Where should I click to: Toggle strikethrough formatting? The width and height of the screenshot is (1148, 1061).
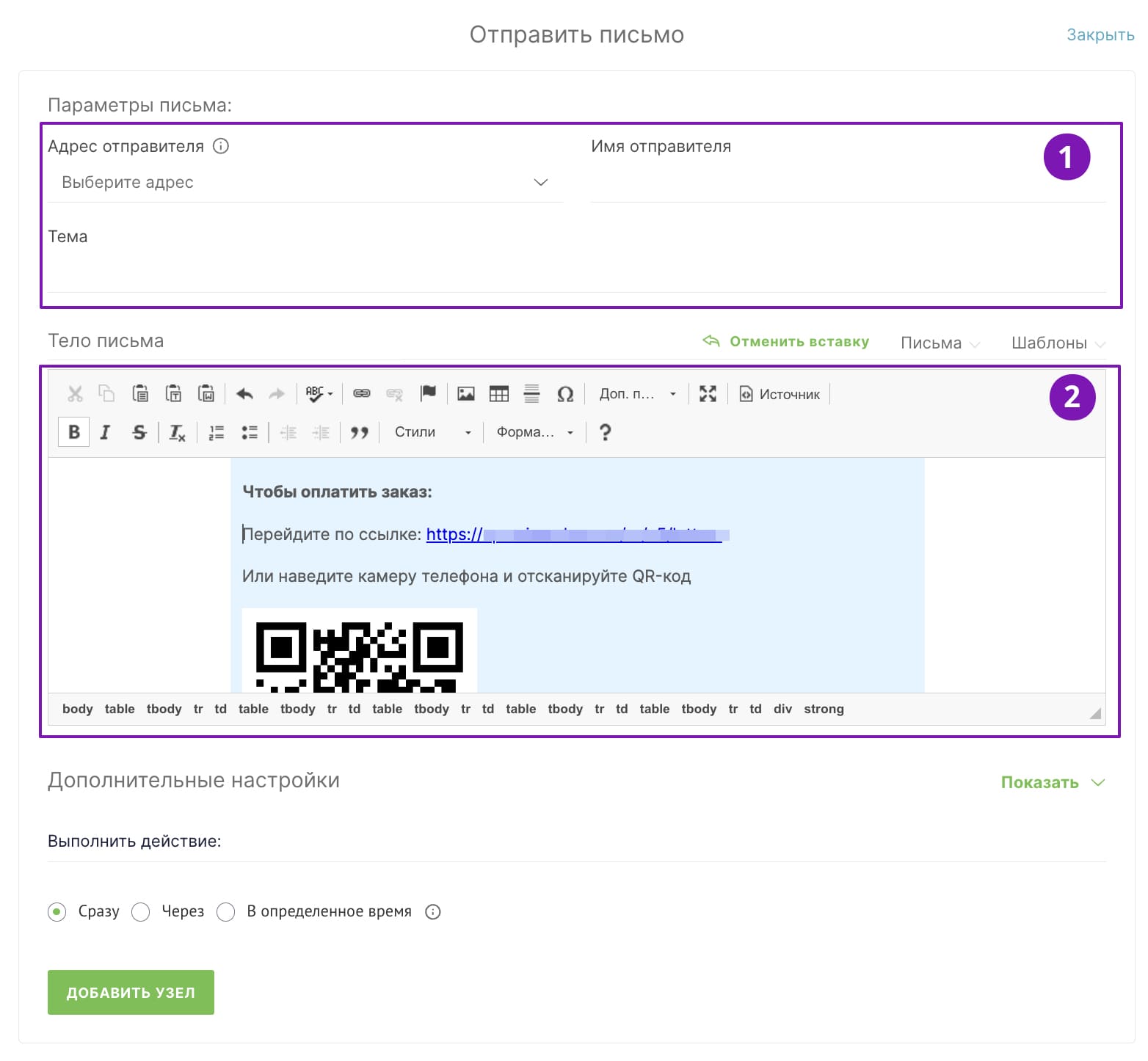point(139,432)
